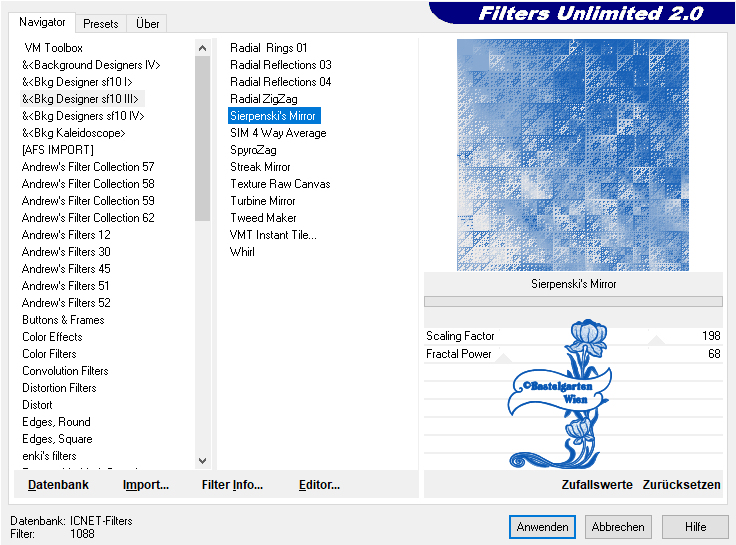Image resolution: width=736 pixels, height=545 pixels.
Task: Select VM Toolbox category
Action: point(54,48)
